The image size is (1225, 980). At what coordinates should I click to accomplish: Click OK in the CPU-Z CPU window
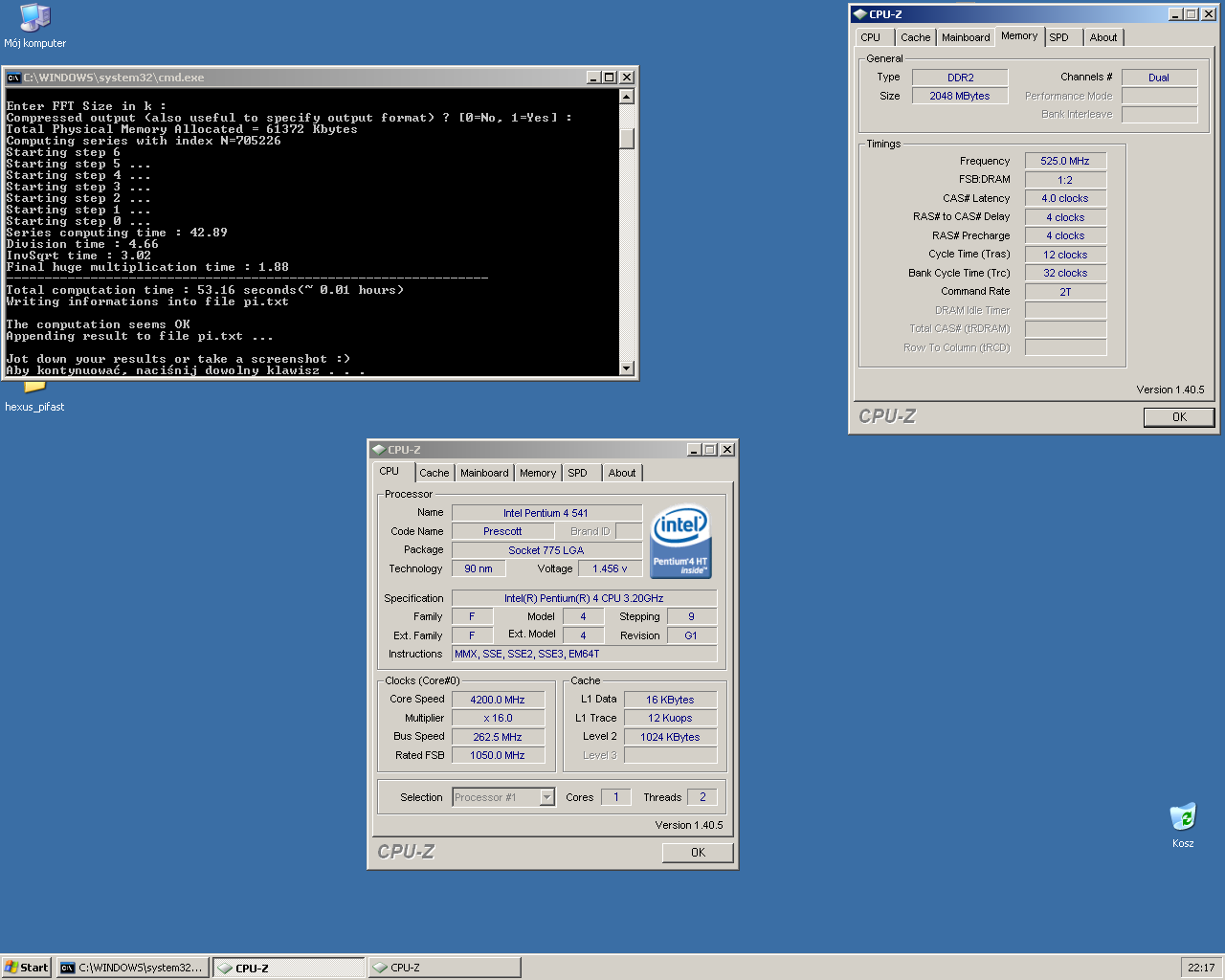698,853
